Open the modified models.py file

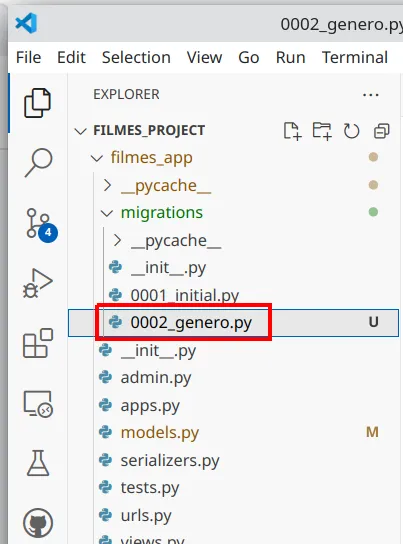pyautogui.click(x=160, y=433)
